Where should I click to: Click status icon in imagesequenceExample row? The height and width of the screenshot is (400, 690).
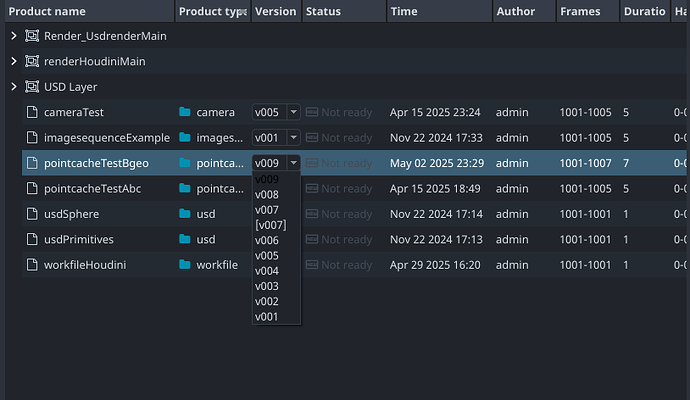pyautogui.click(x=312, y=138)
